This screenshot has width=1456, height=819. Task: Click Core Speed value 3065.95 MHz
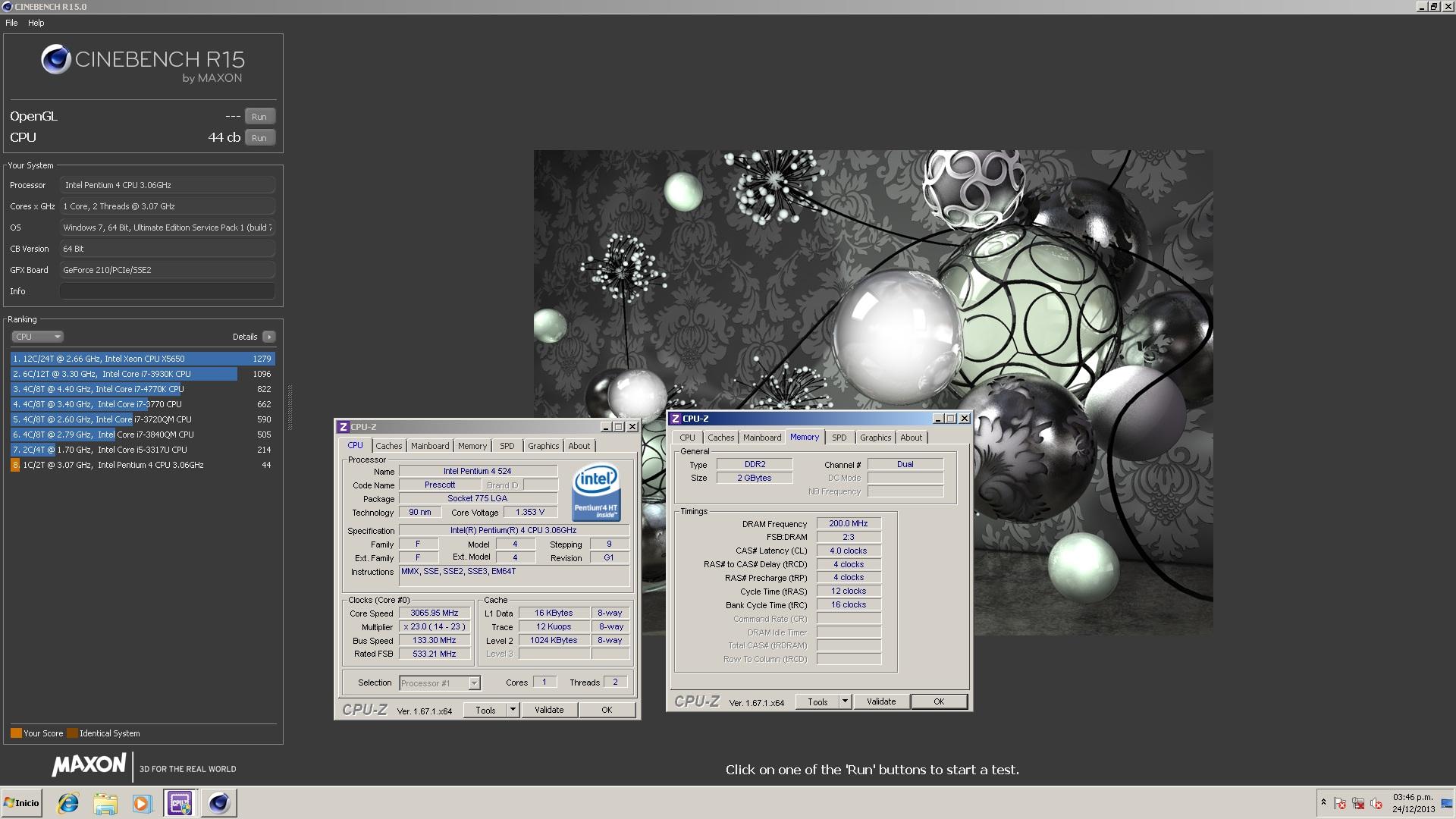[435, 613]
